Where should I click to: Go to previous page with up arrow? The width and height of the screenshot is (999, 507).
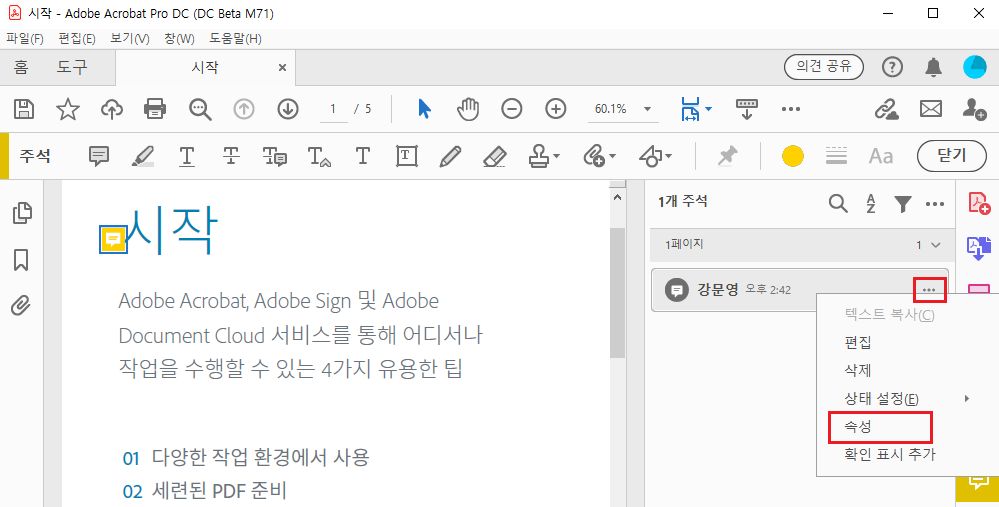tap(244, 109)
